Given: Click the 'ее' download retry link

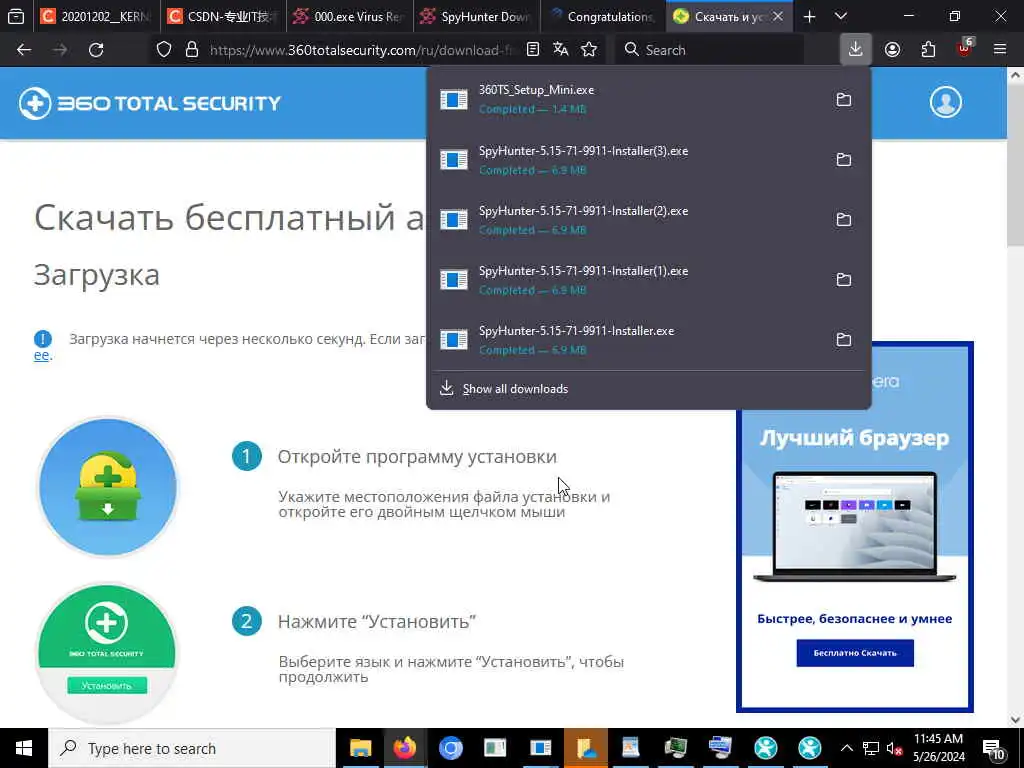Looking at the screenshot, I should pos(41,355).
